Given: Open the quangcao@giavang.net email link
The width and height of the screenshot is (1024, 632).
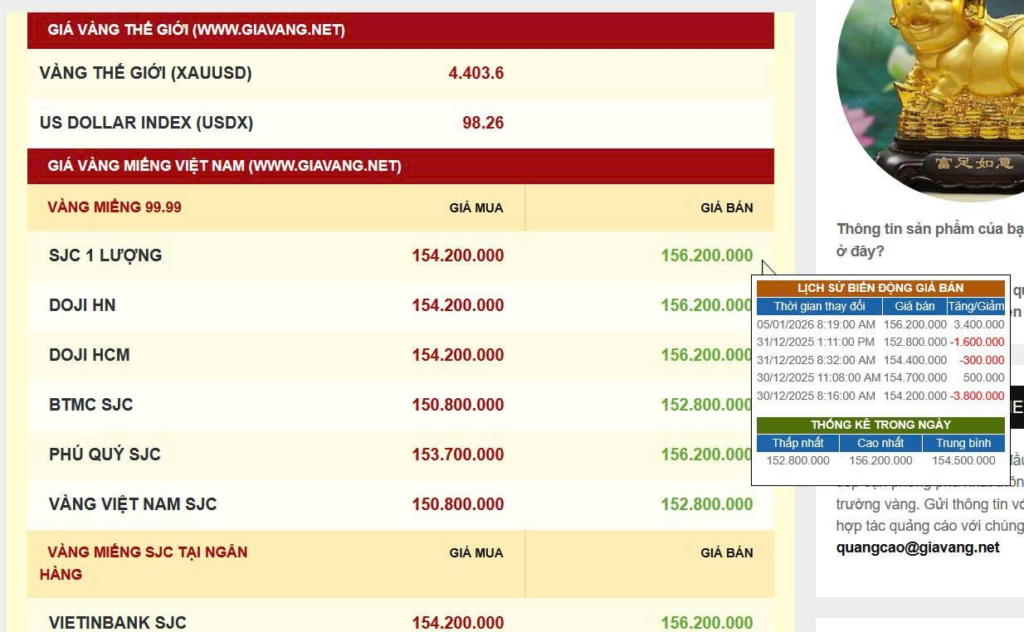Looking at the screenshot, I should [x=918, y=547].
